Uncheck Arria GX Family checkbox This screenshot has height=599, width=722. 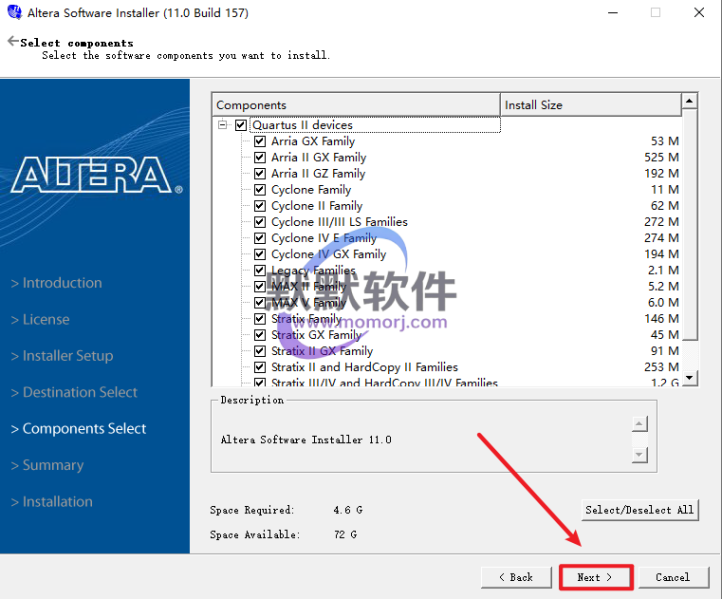(x=260, y=141)
